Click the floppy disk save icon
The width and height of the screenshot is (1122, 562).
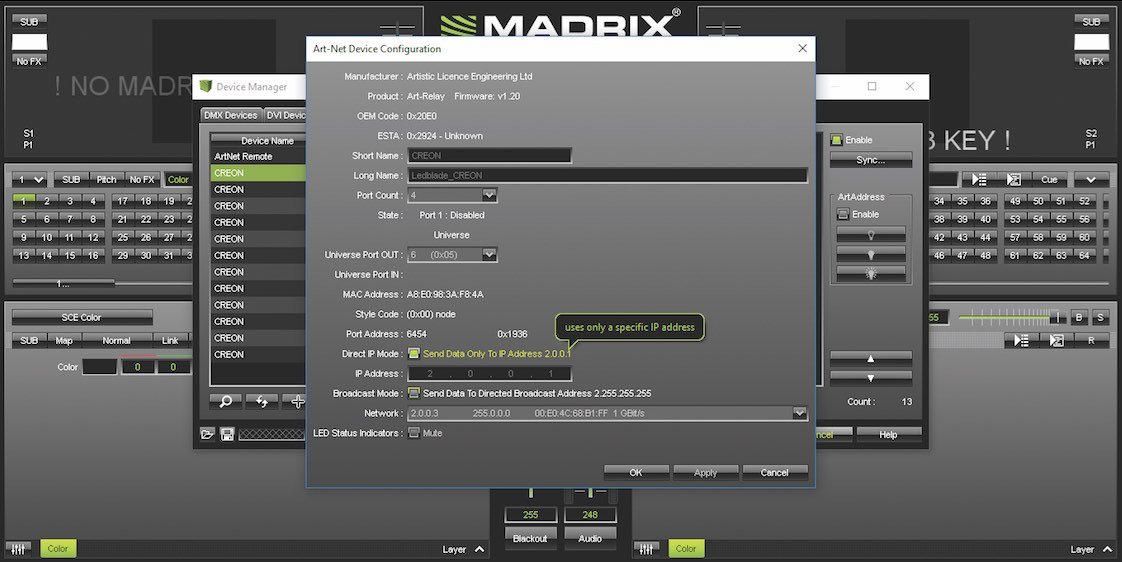pos(227,434)
